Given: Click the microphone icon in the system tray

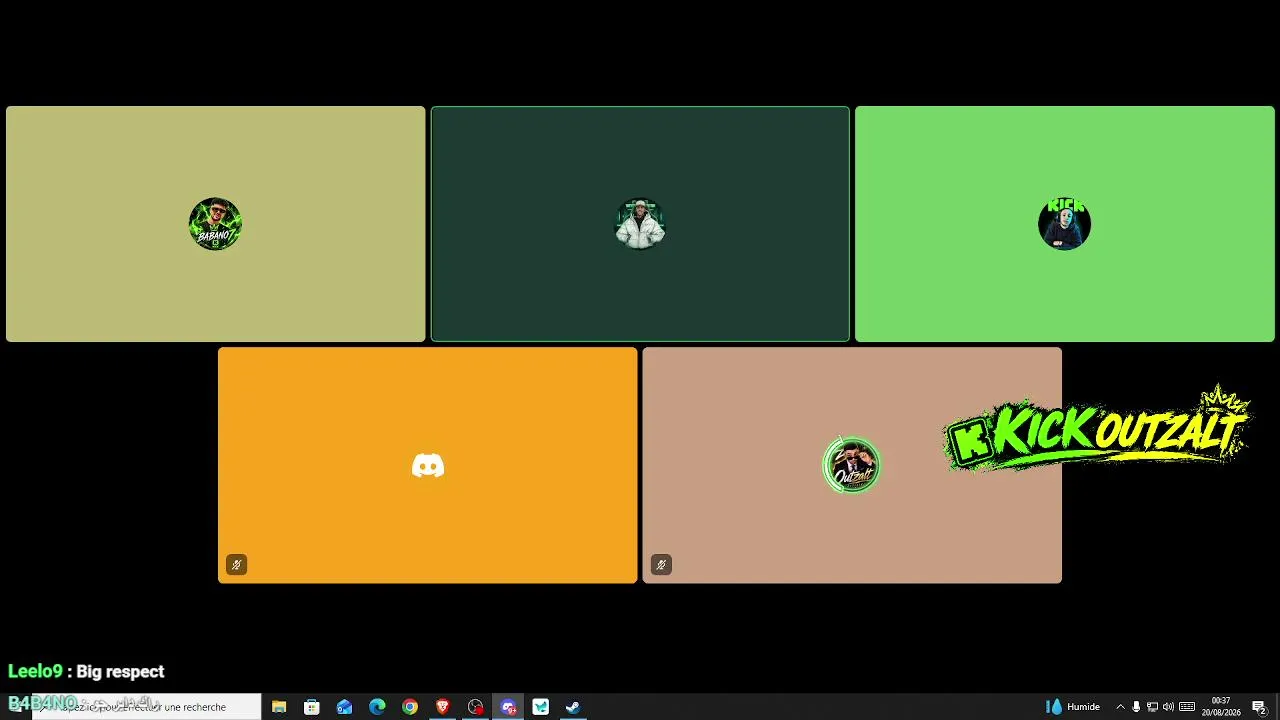Looking at the screenshot, I should [x=1136, y=707].
